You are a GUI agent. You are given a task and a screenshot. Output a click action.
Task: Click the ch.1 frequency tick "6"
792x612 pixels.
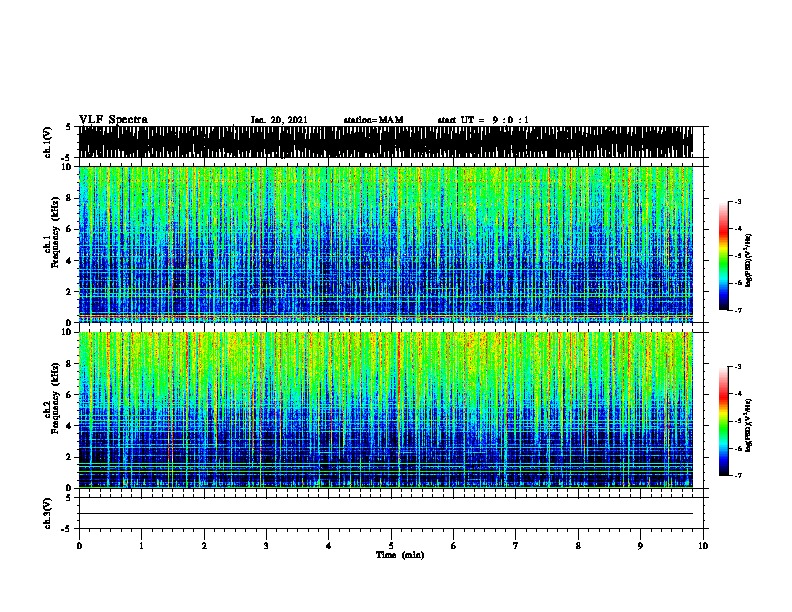click(x=69, y=229)
